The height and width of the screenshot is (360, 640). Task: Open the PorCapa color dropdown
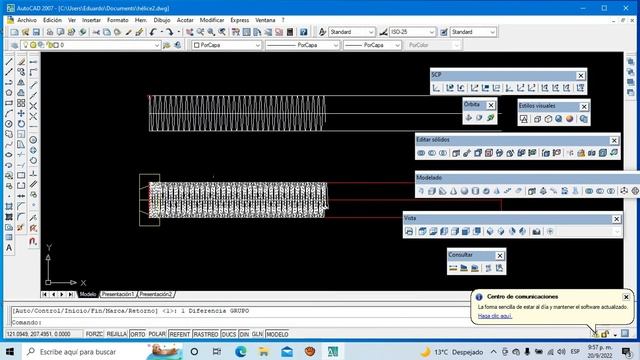[x=227, y=45]
